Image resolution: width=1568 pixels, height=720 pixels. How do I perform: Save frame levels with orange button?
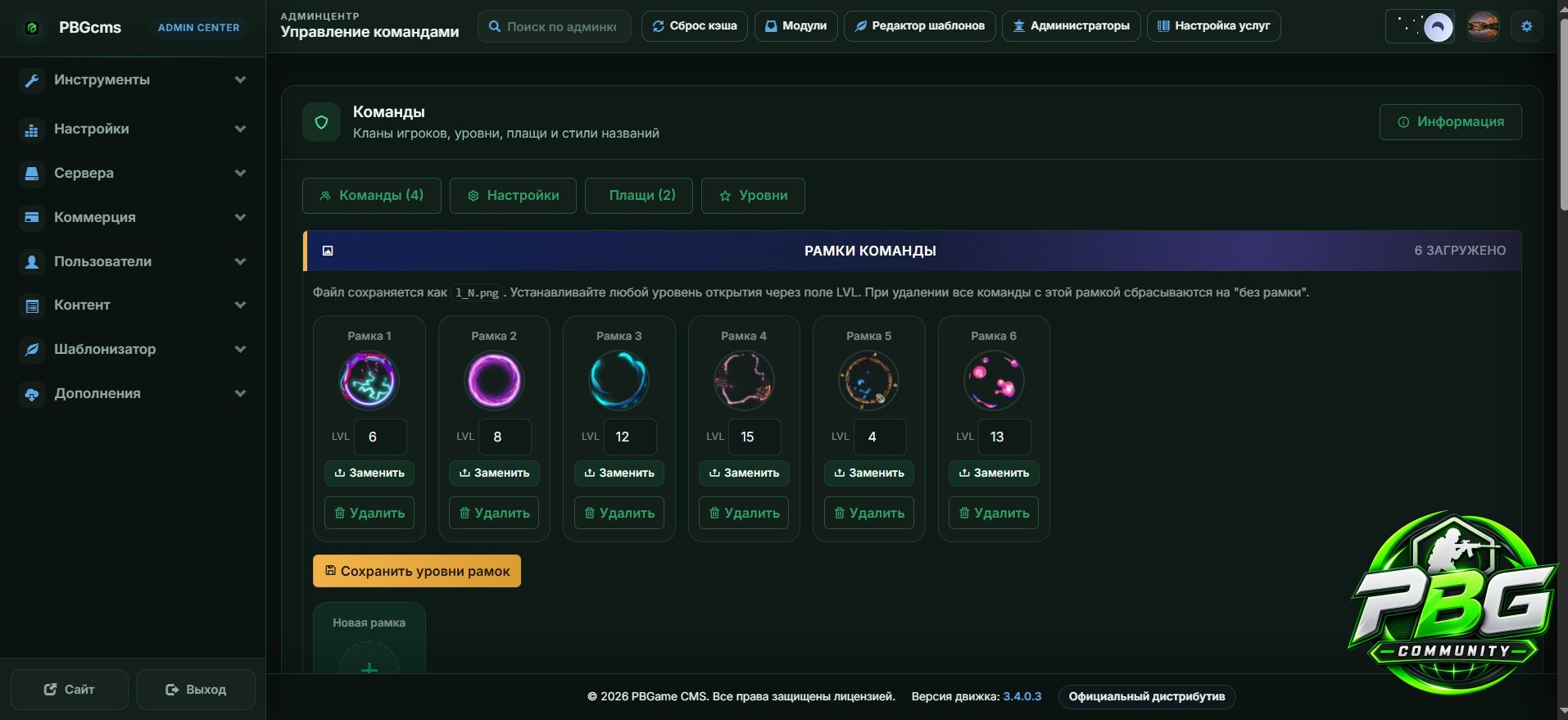pos(417,571)
